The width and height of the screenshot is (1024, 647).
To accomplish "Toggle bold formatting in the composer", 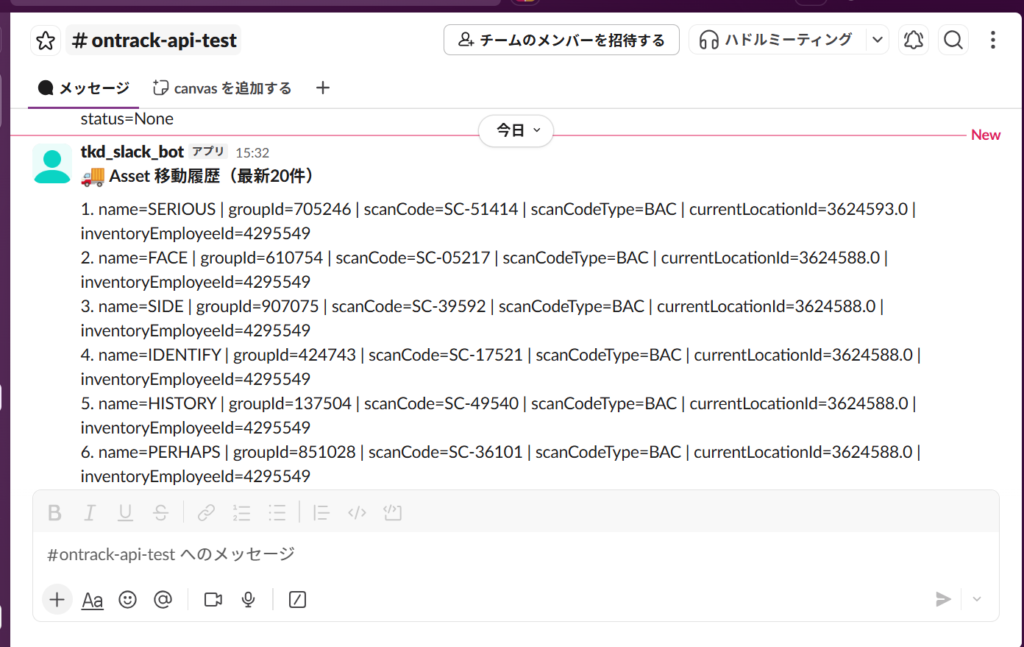I will pos(55,513).
